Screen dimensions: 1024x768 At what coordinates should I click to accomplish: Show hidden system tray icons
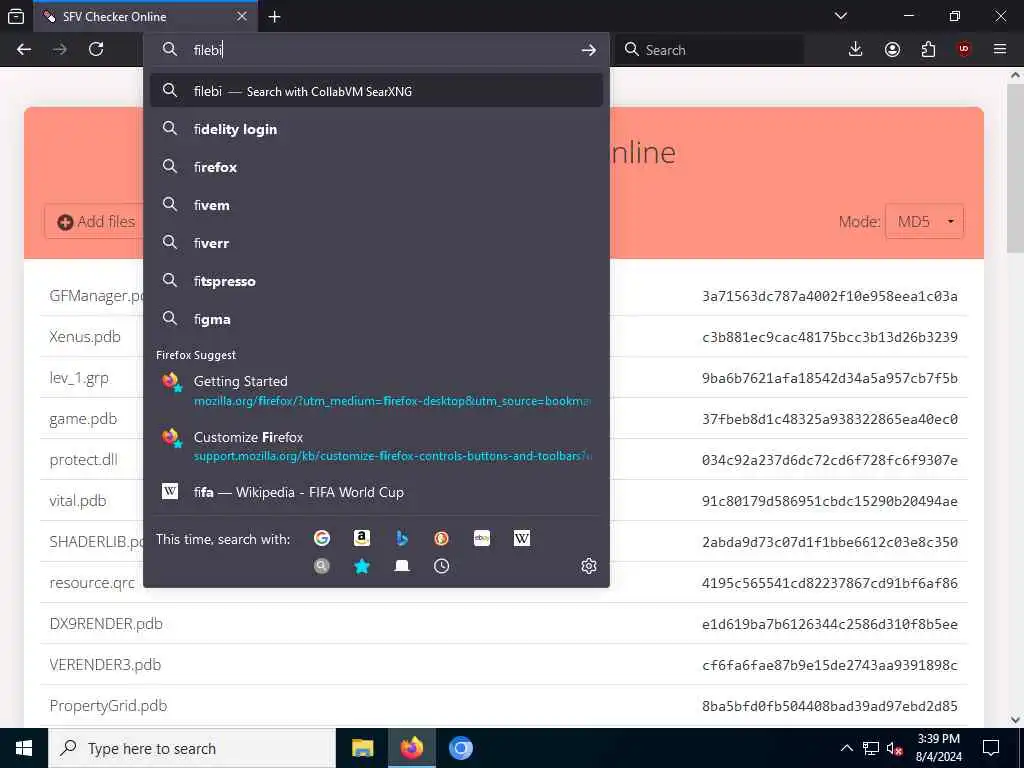tap(846, 748)
